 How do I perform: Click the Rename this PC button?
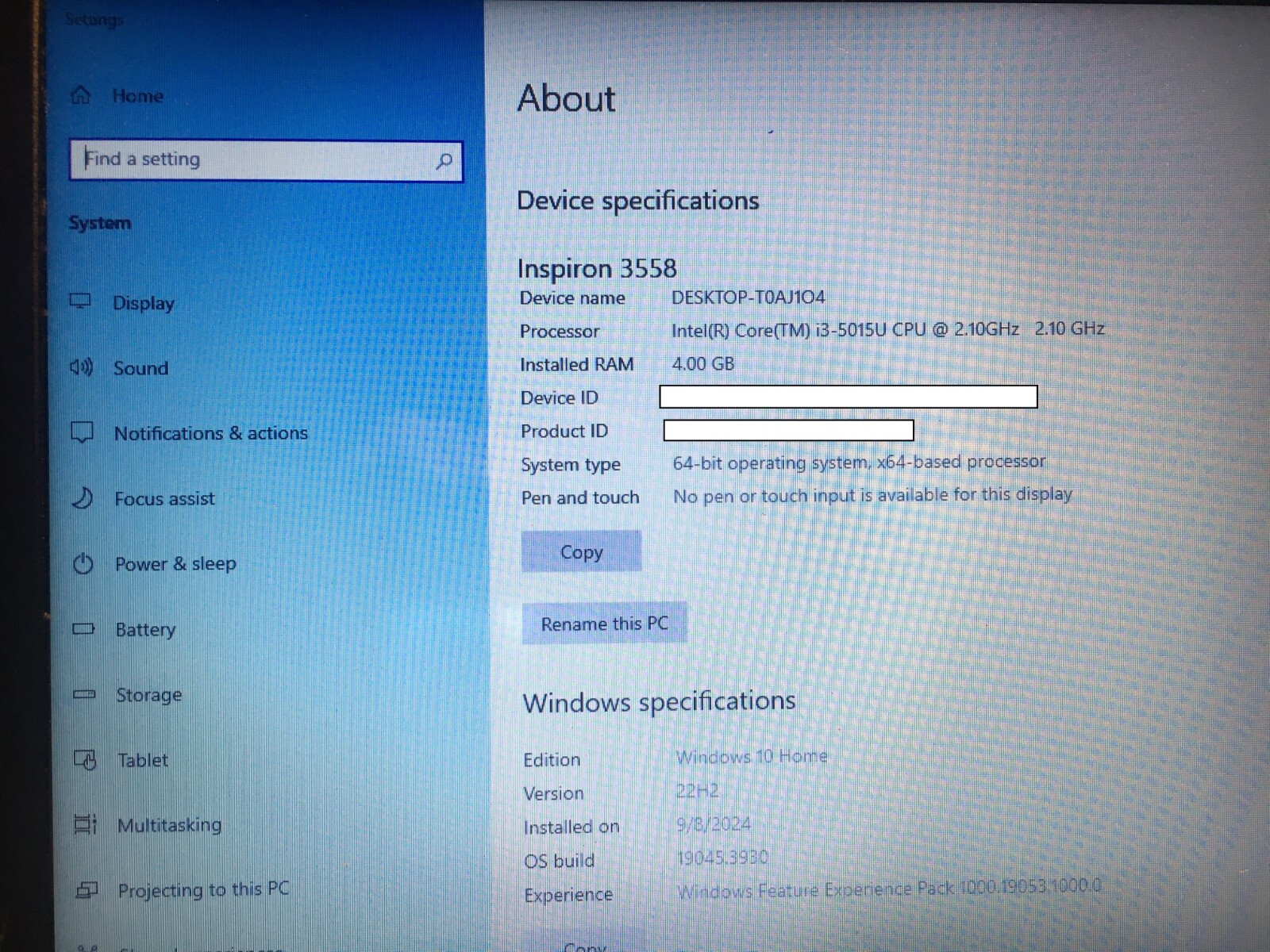[x=604, y=624]
